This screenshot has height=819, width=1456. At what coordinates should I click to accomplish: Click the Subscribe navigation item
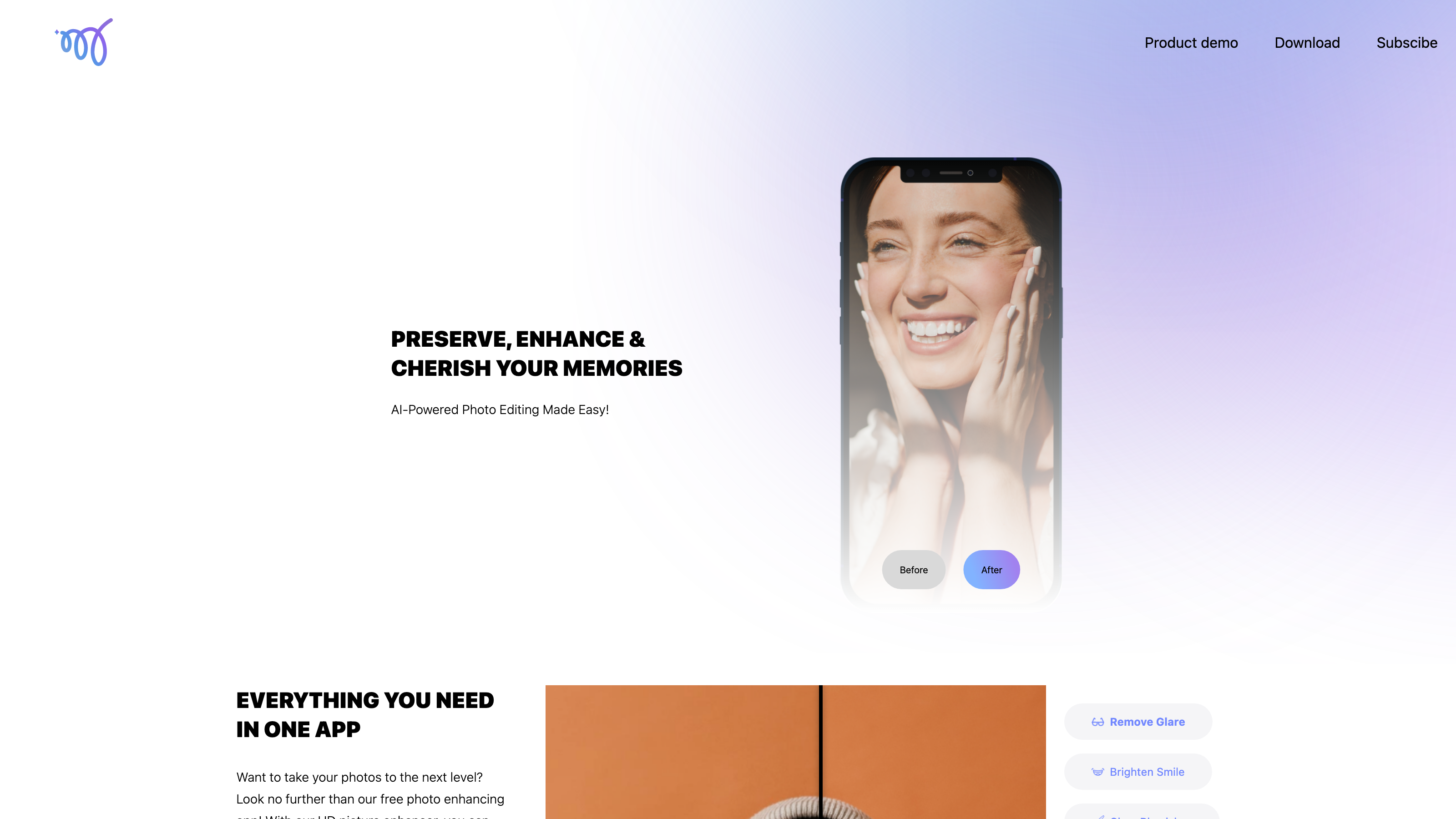coord(1406,42)
